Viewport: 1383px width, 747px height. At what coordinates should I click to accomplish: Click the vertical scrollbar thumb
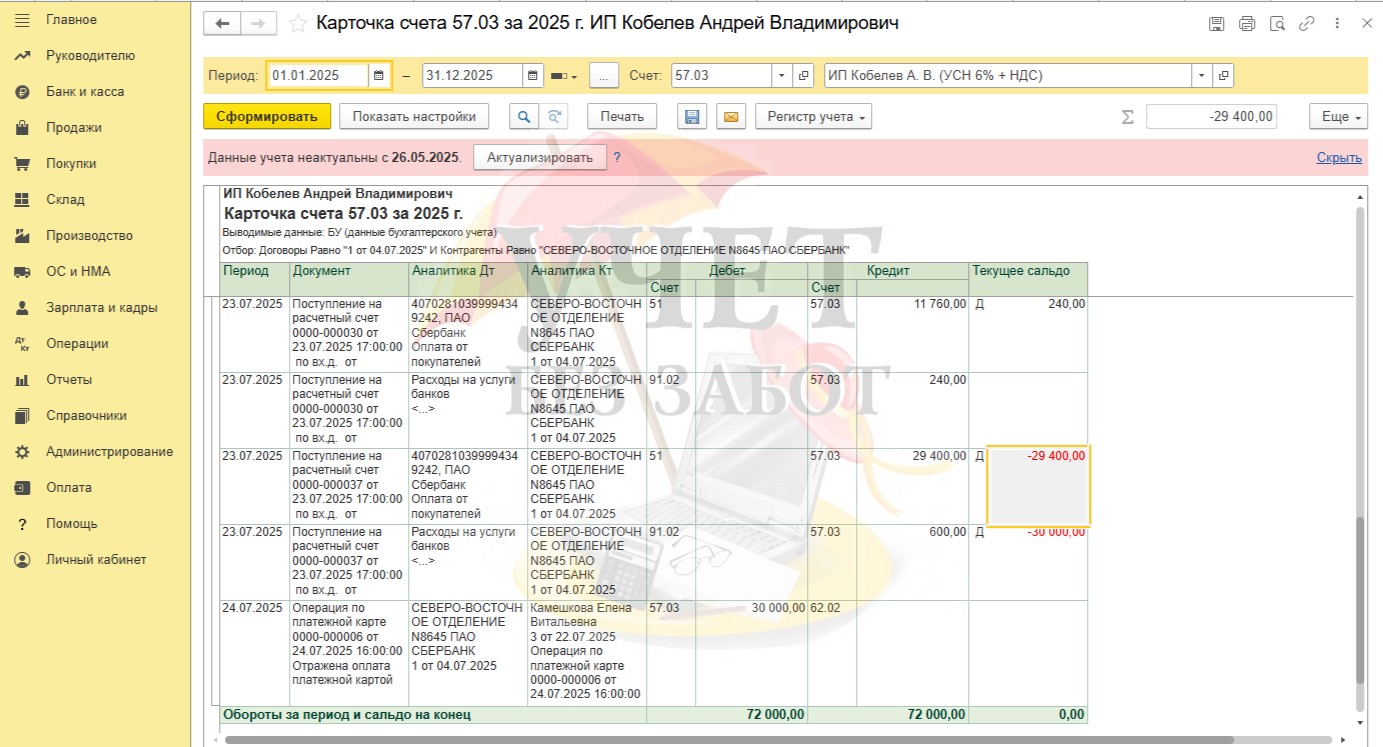click(1360, 600)
